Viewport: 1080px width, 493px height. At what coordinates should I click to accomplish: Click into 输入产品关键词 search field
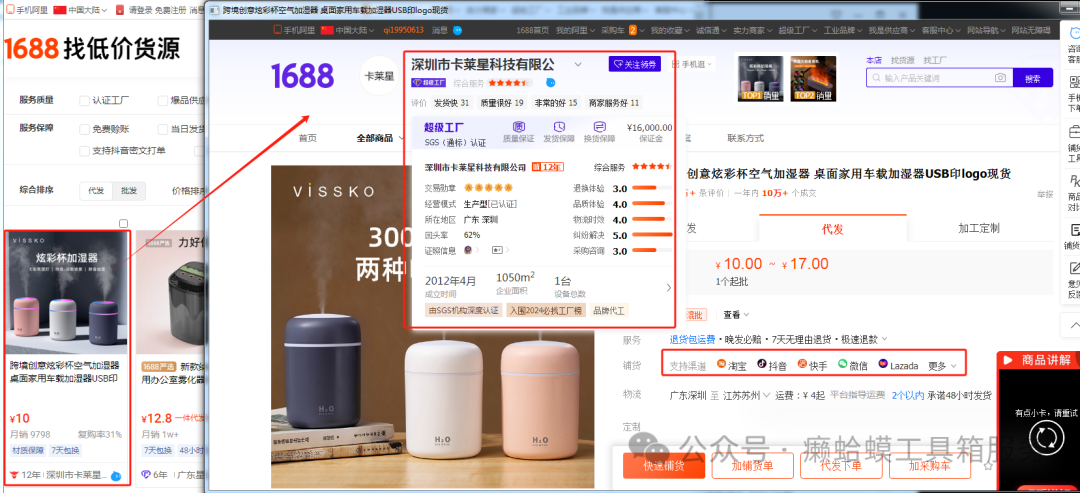pos(937,78)
